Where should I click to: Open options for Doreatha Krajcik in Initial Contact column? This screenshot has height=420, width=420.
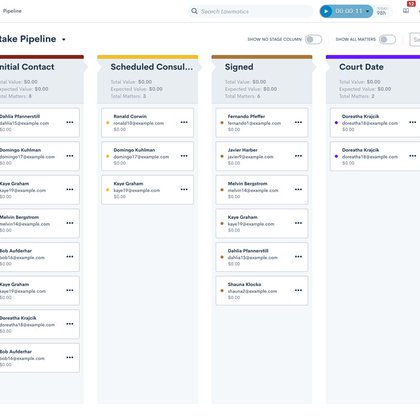point(70,324)
